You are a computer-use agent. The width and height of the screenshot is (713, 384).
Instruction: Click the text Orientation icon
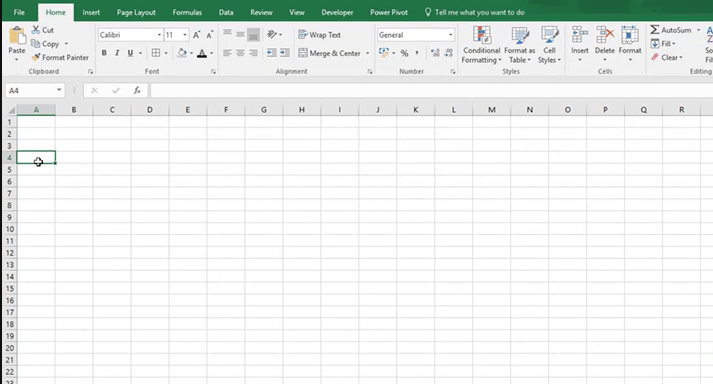(272, 35)
